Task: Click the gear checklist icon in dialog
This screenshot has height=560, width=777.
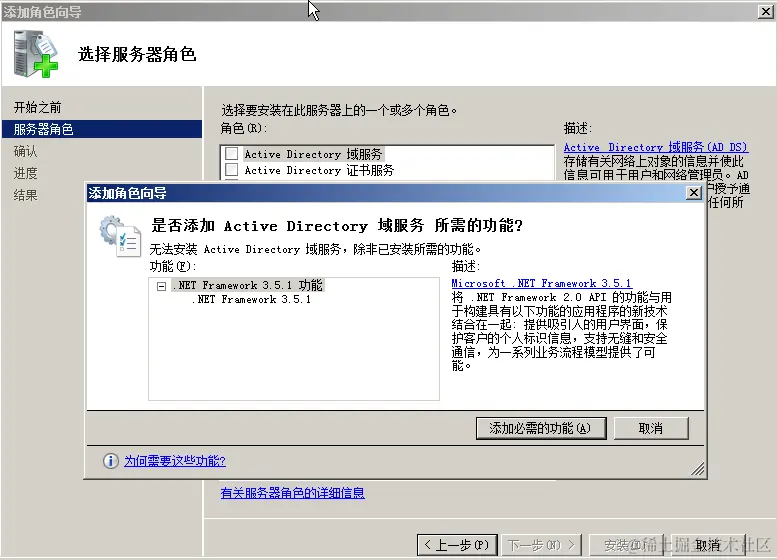Action: pos(120,236)
